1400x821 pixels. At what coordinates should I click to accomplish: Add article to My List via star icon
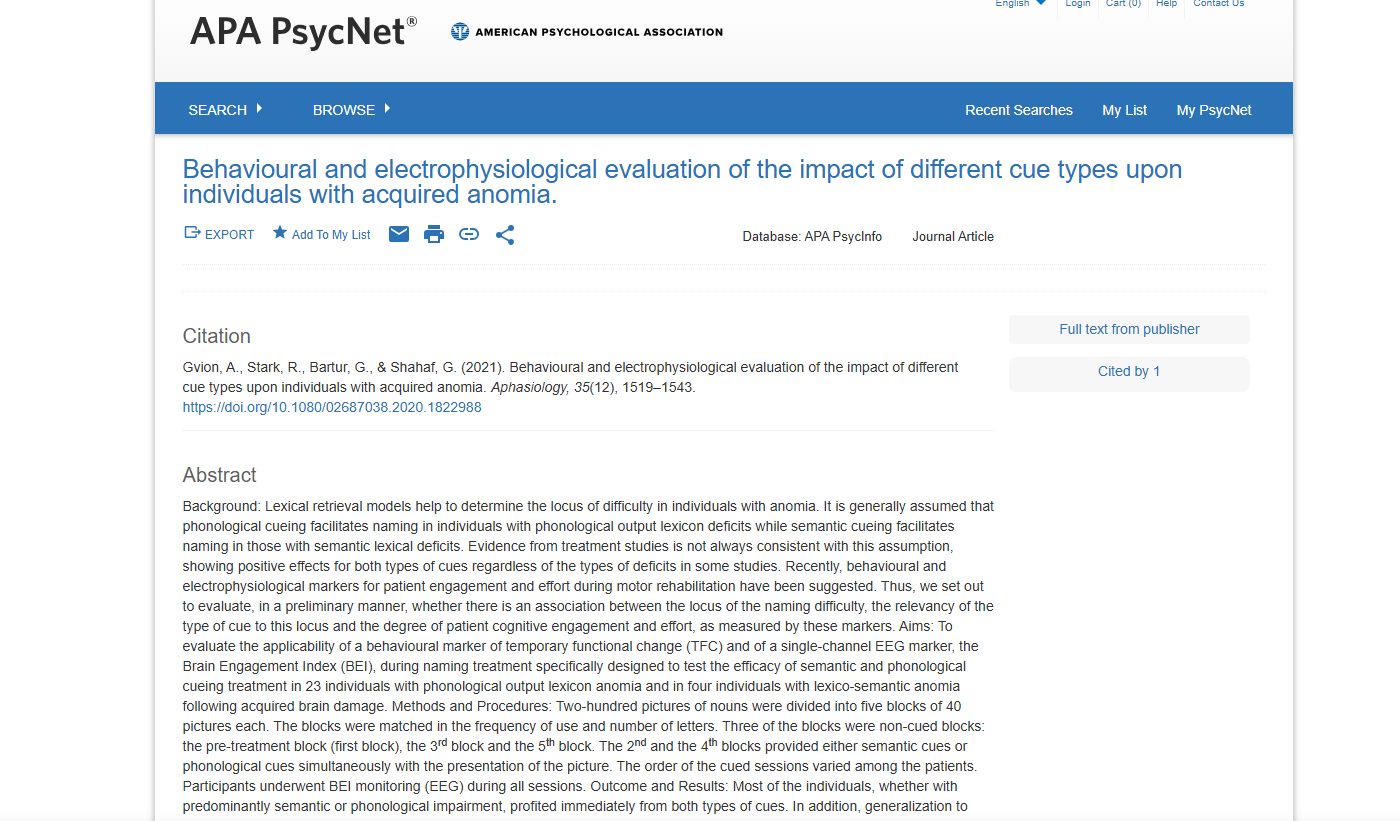(321, 233)
